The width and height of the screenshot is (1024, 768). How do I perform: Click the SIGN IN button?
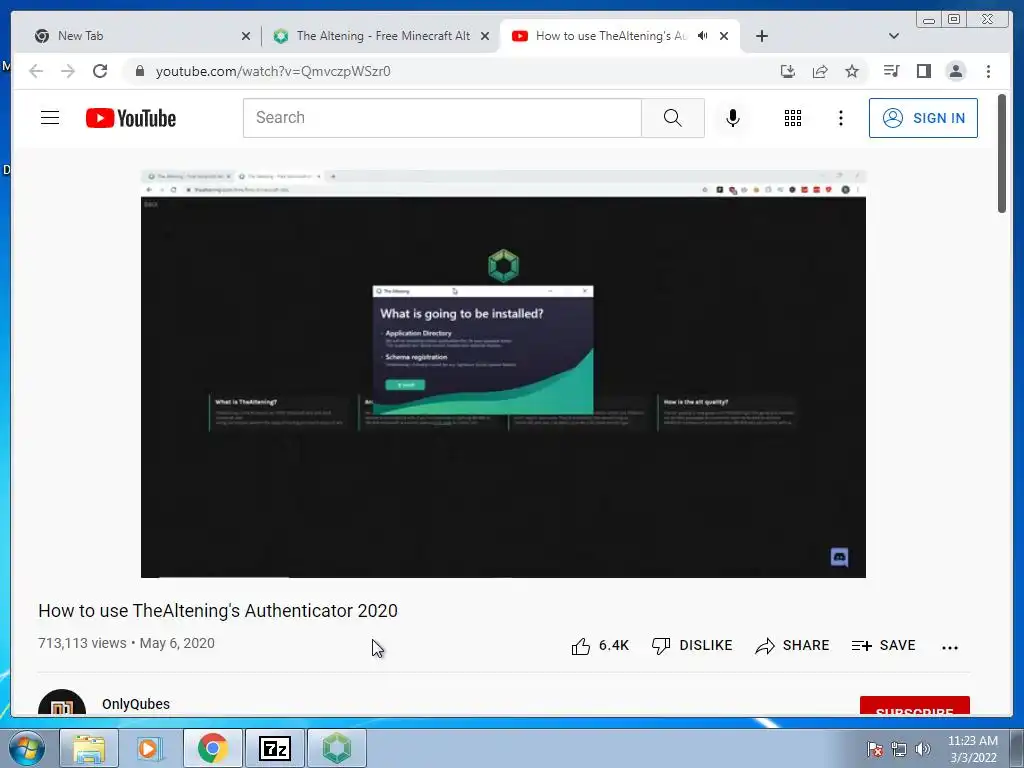click(923, 118)
